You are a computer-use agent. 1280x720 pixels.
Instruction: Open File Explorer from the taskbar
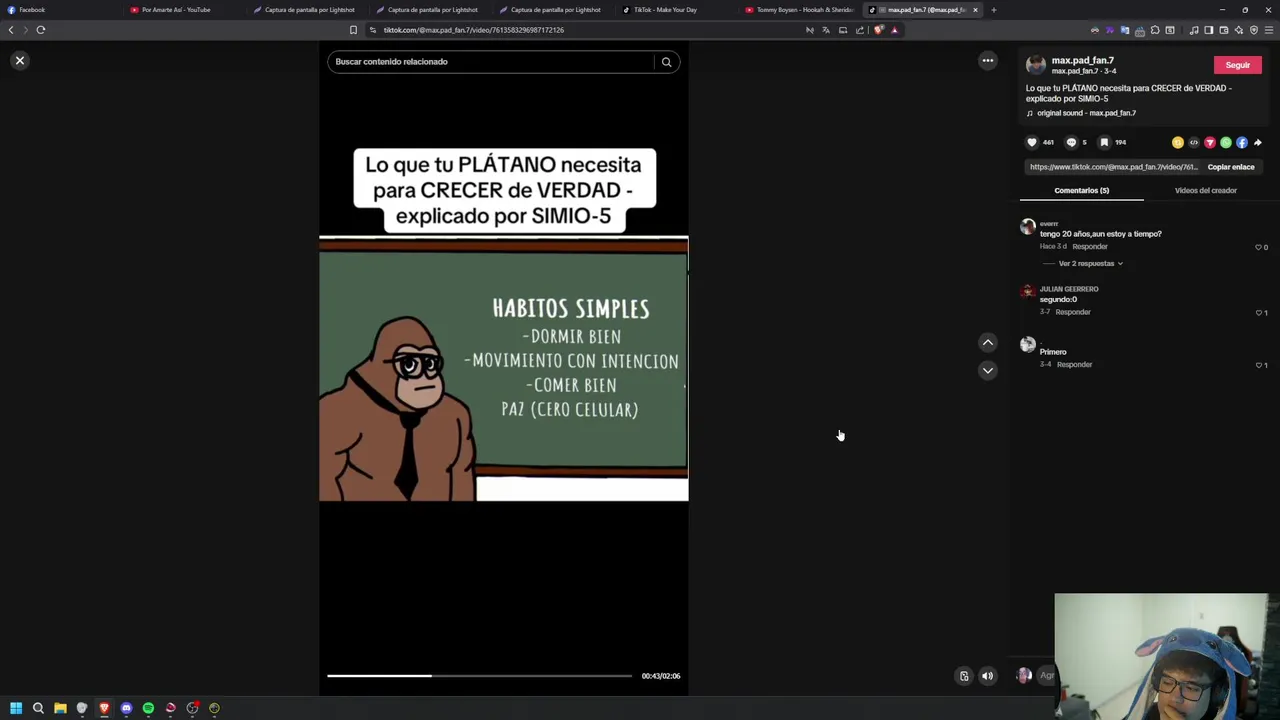(60, 708)
